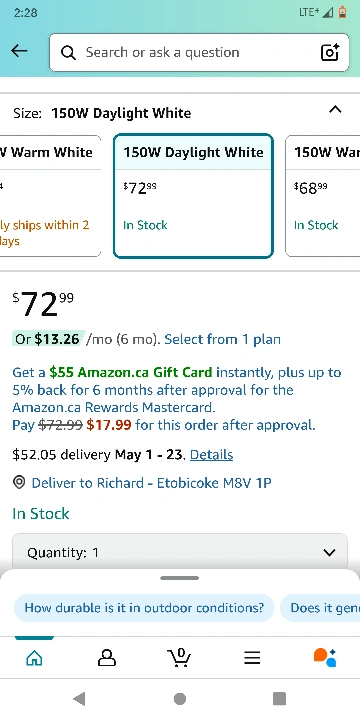Collapse the Size section chevron
This screenshot has height=720, width=360.
[x=335, y=109]
